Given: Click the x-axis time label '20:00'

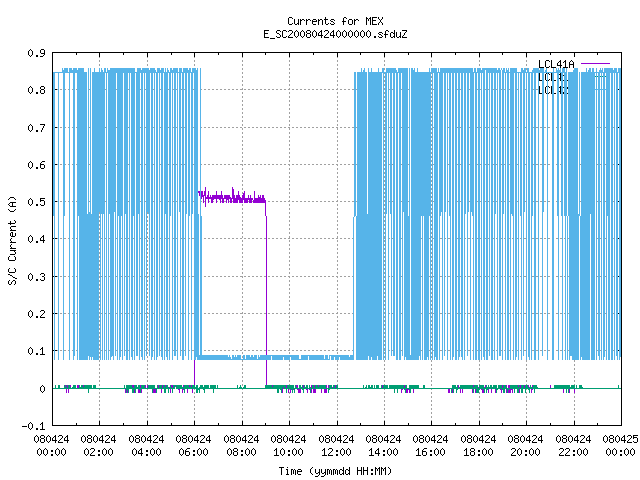Looking at the screenshot, I should (x=525, y=452).
